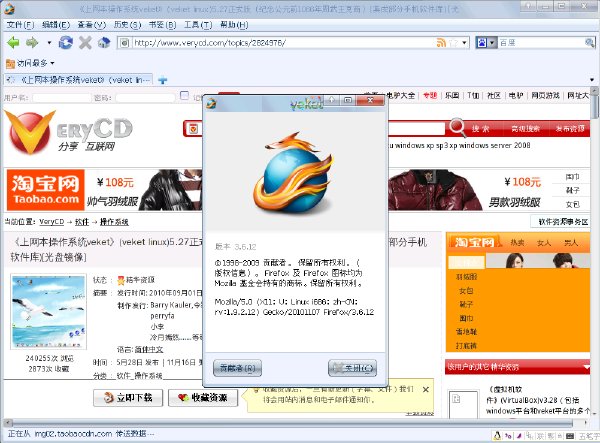This screenshot has height=443, width=600.
Task: Bookmark the page with the star icon
Action: 454,43
